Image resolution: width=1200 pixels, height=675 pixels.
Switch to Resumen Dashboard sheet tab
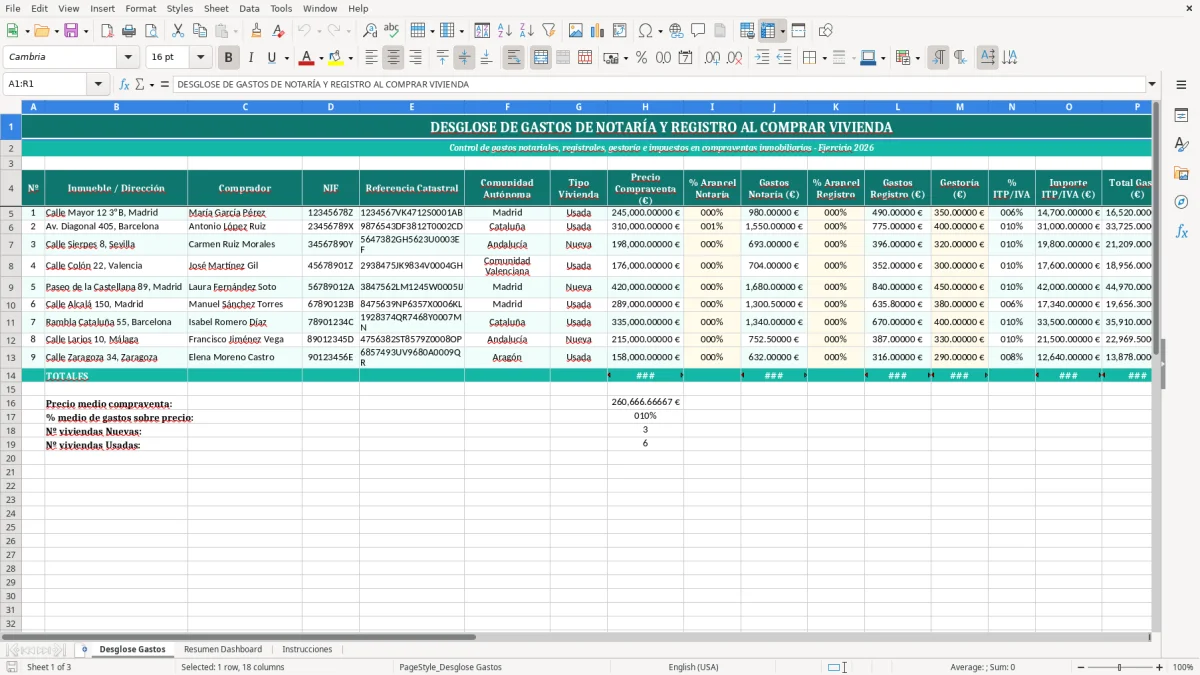tap(223, 649)
